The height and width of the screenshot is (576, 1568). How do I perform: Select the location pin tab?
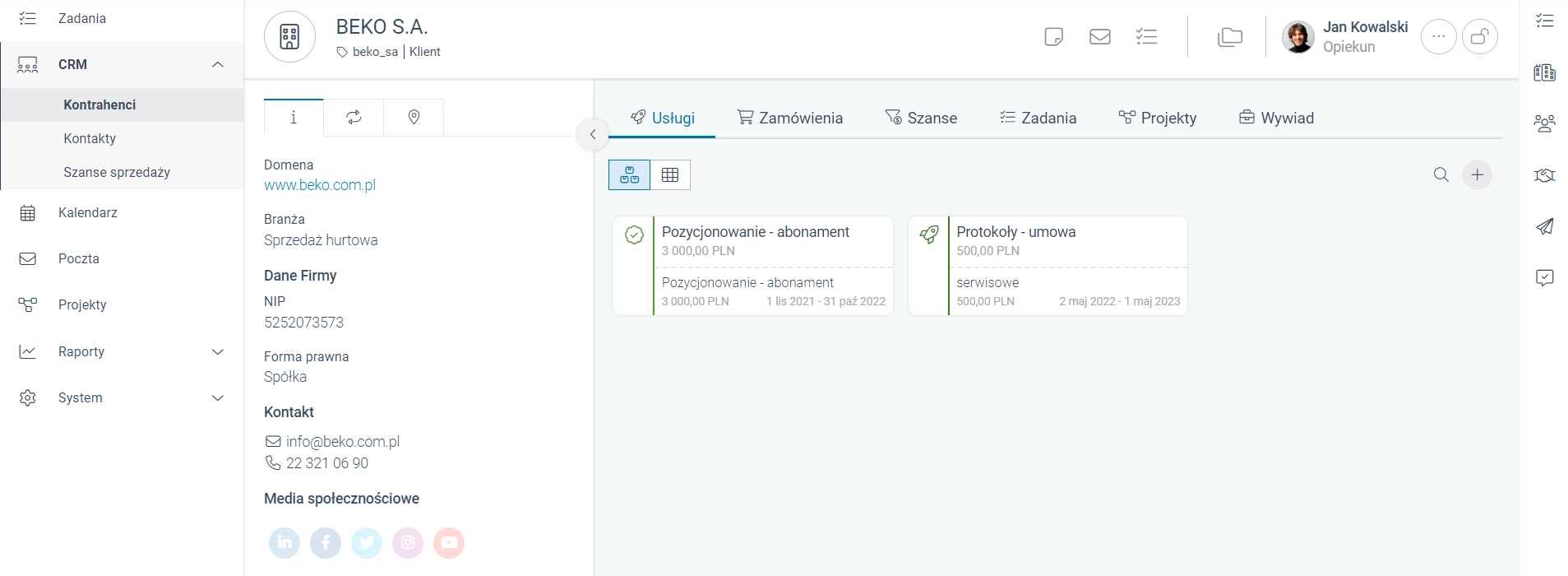coord(414,117)
